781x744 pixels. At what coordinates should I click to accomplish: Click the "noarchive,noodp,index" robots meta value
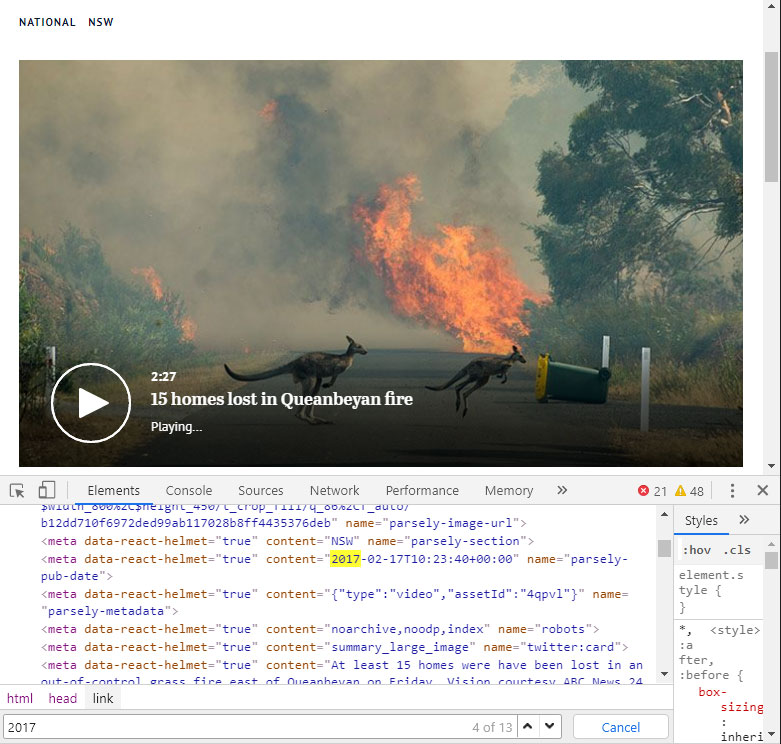407,629
